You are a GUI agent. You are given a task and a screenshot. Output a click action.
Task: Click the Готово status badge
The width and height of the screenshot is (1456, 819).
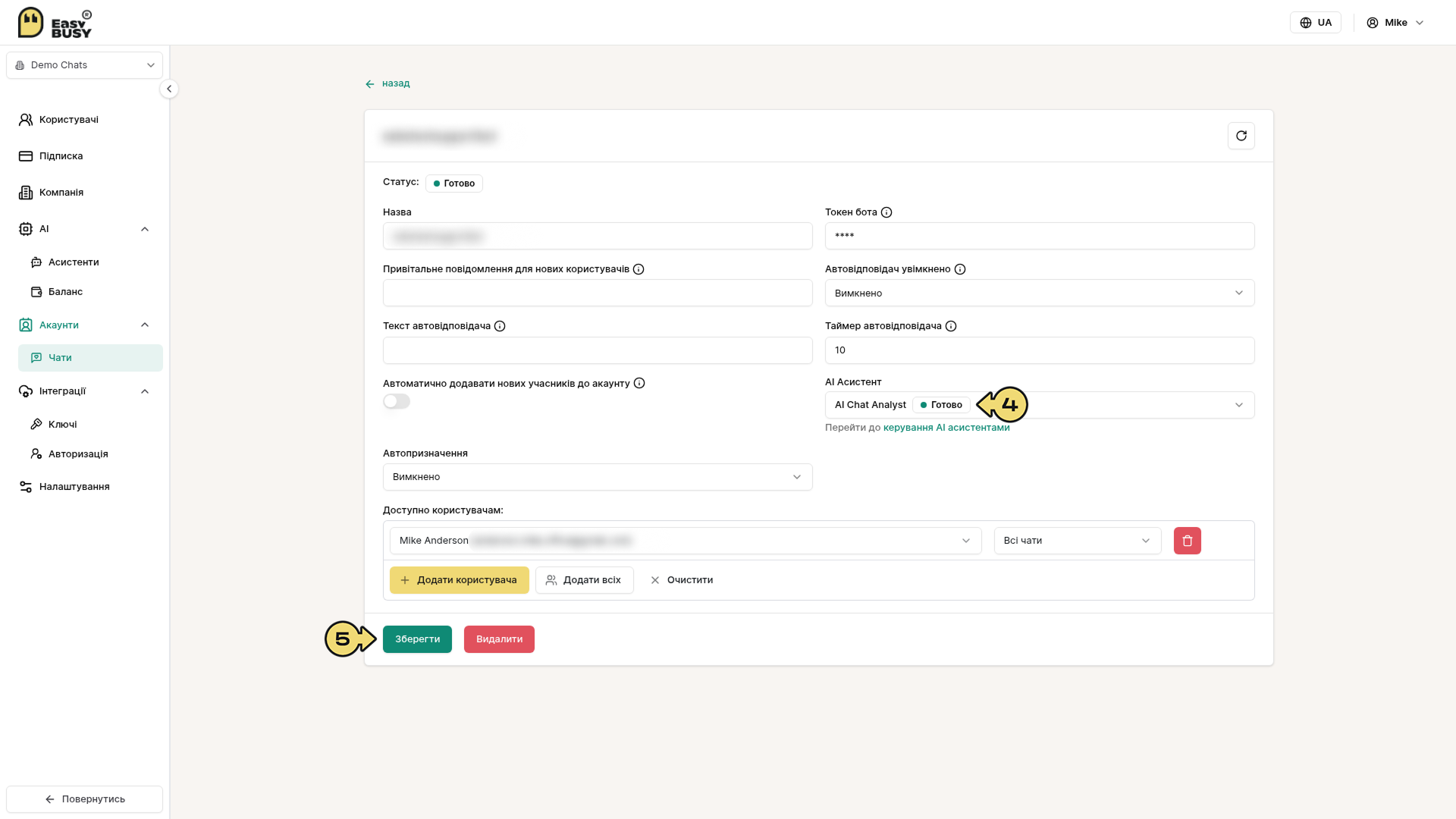(x=454, y=184)
